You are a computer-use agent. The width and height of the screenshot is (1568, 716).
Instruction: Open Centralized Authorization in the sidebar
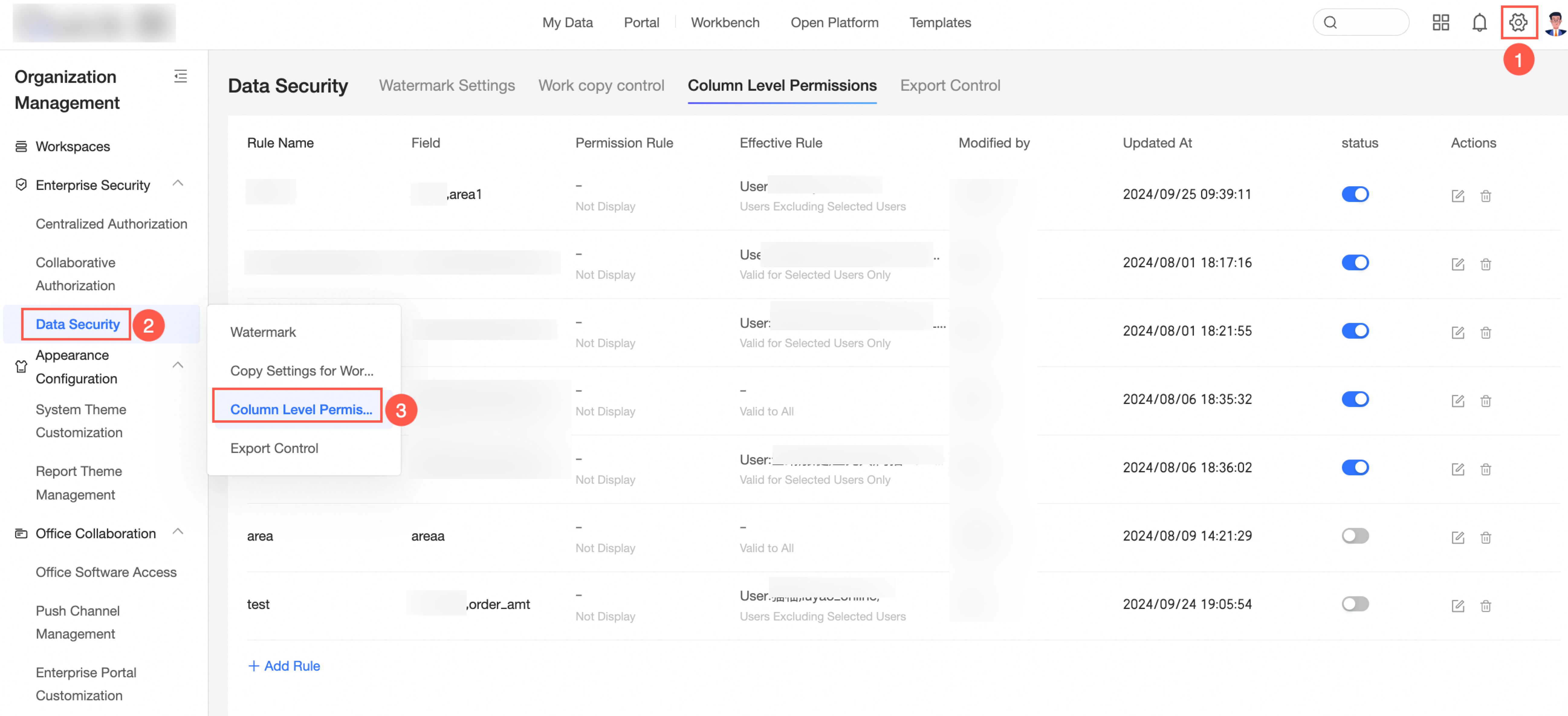tap(111, 223)
